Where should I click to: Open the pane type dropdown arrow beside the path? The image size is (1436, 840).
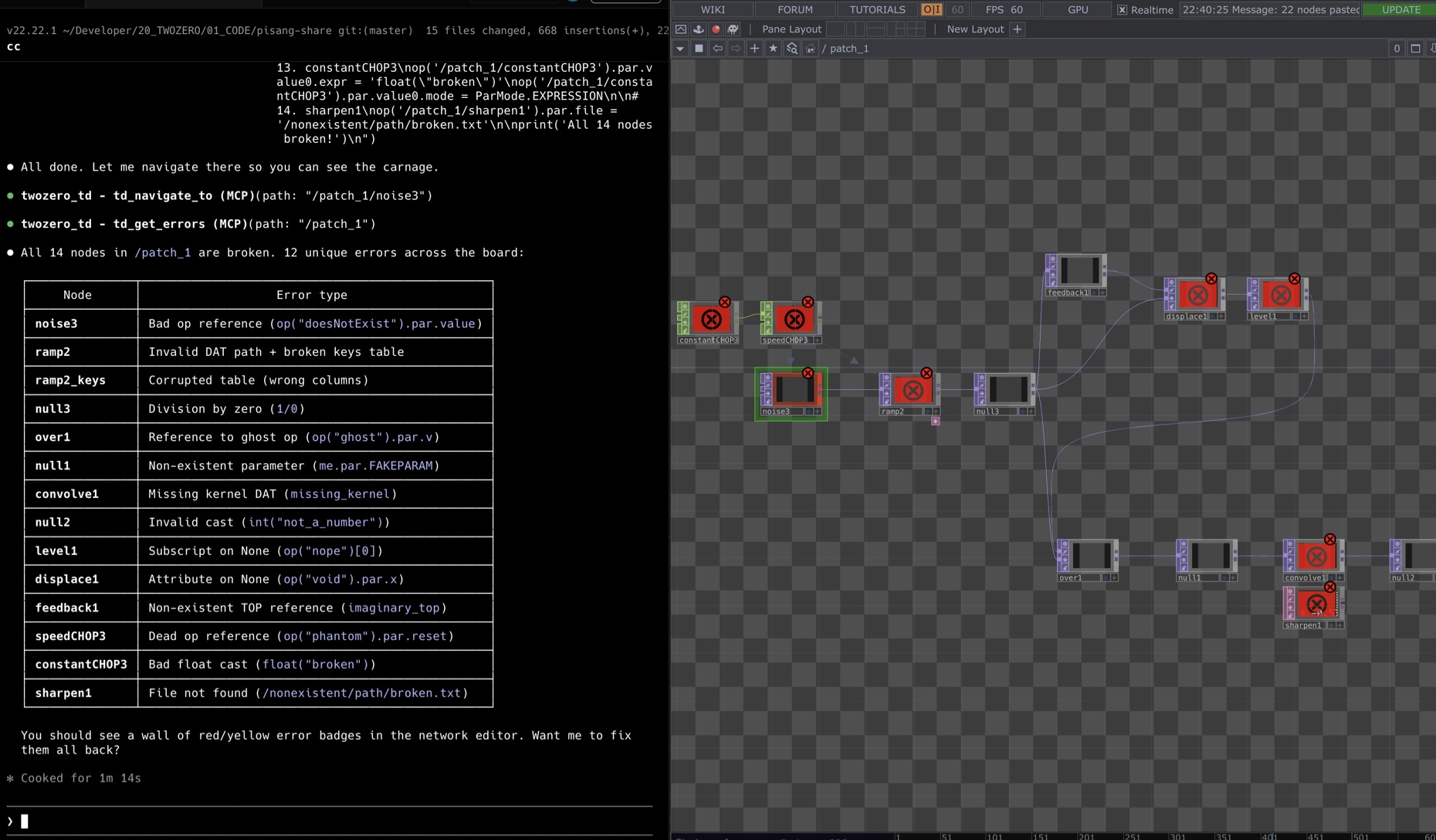pos(679,49)
